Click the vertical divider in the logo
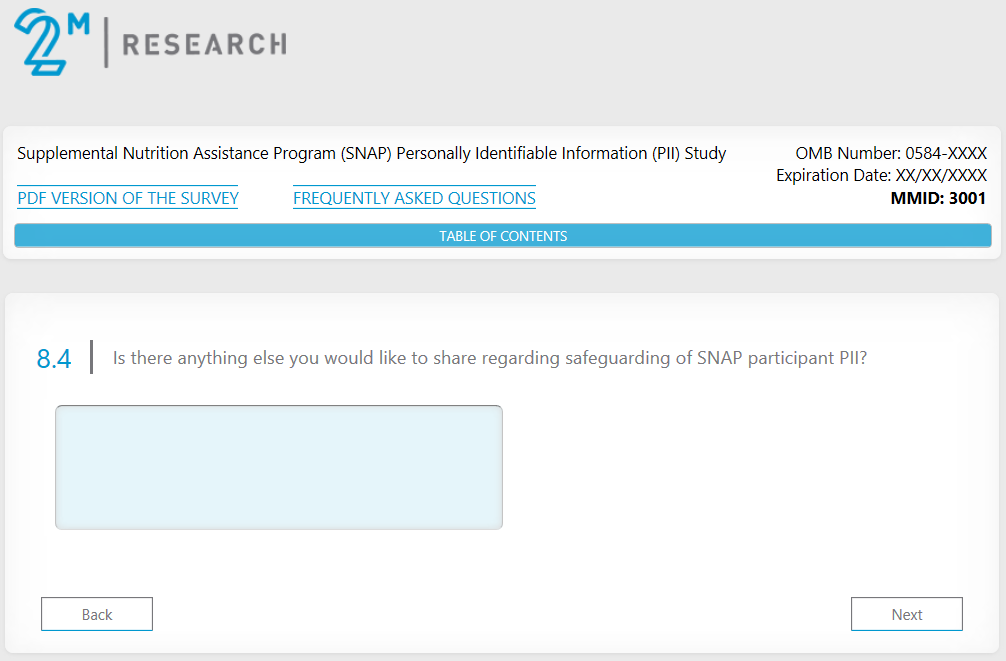 pos(106,43)
